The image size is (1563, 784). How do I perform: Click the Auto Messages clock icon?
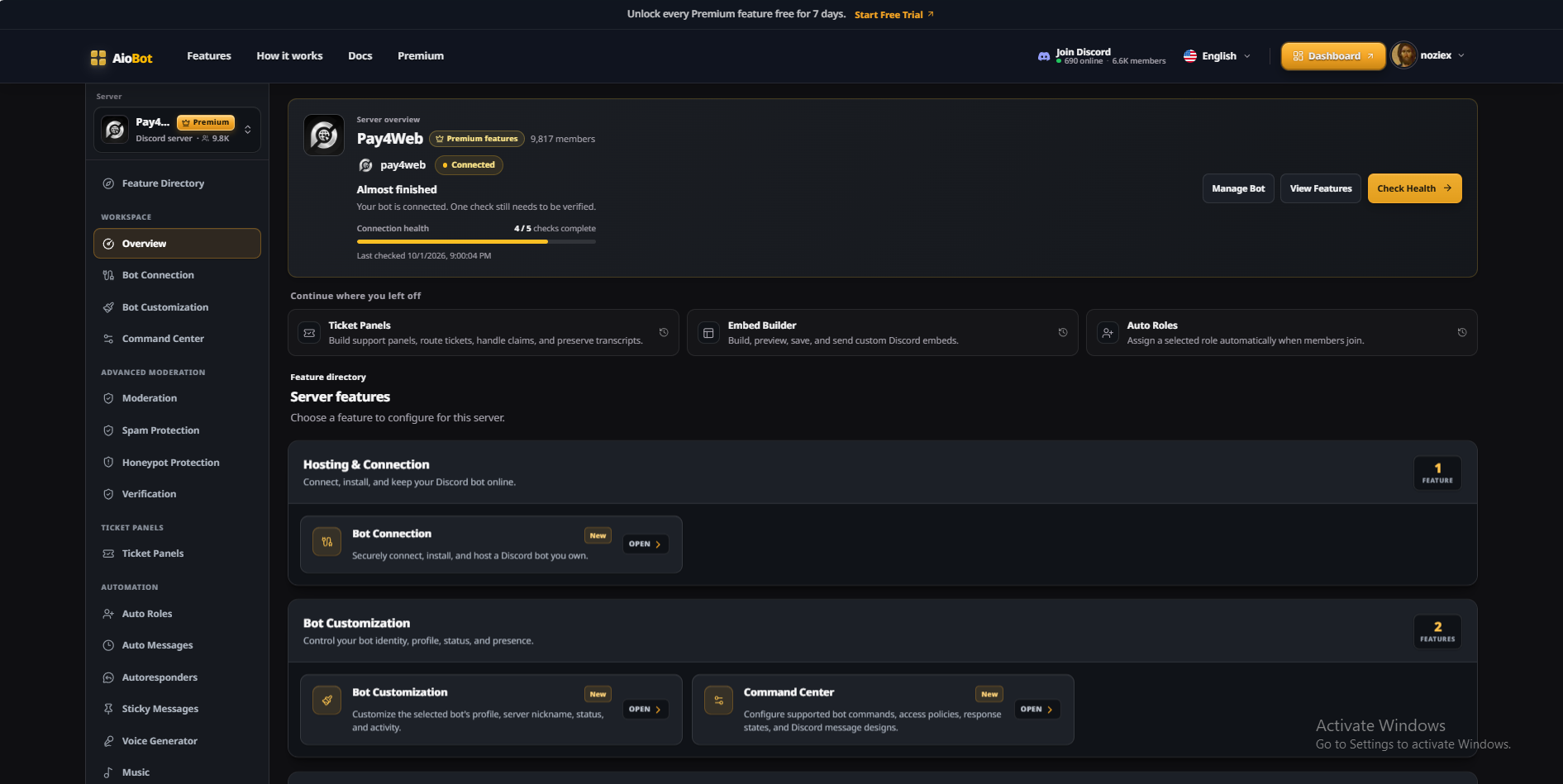[x=108, y=645]
